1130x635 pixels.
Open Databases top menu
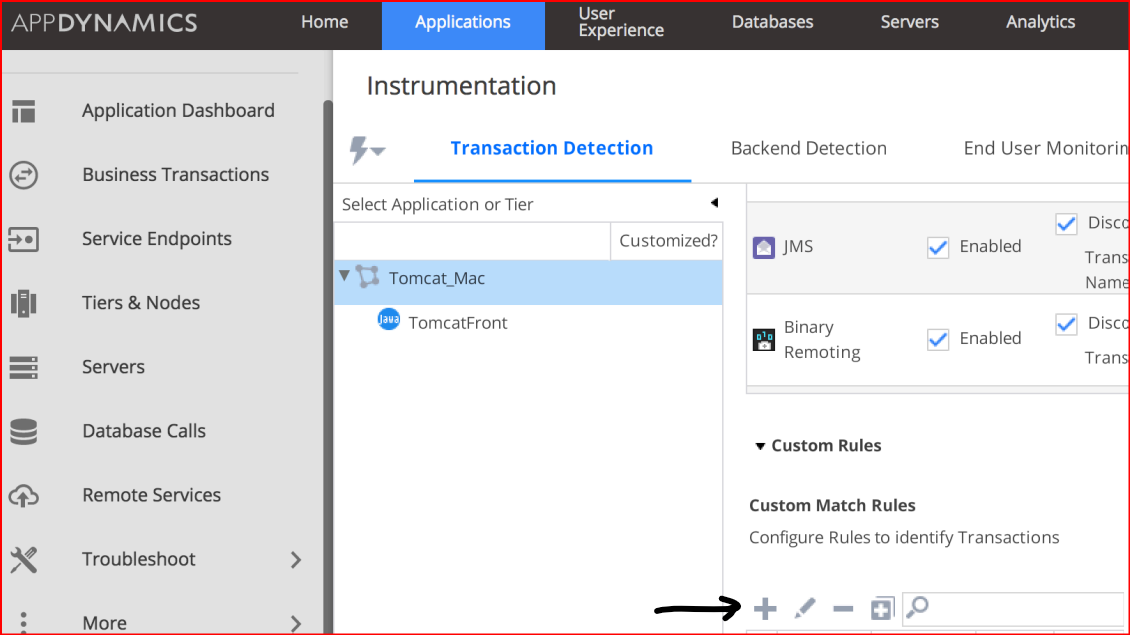point(773,22)
